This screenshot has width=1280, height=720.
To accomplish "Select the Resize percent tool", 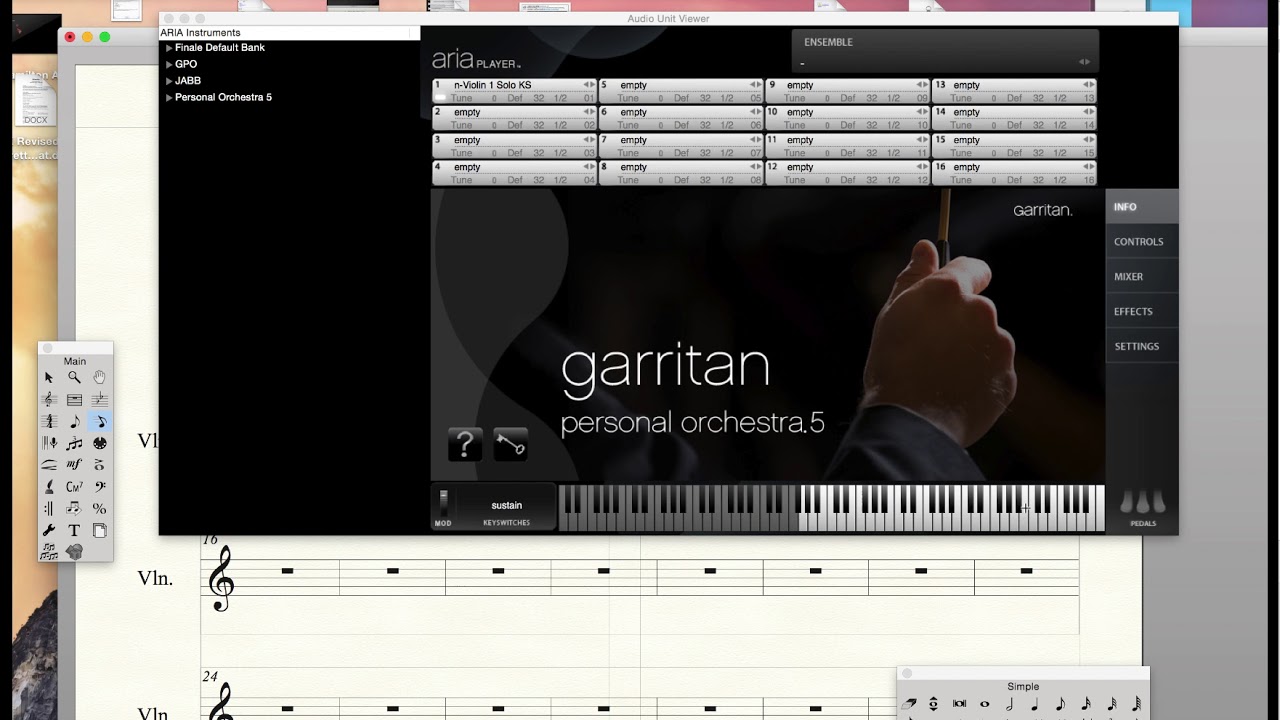I will tap(100, 509).
